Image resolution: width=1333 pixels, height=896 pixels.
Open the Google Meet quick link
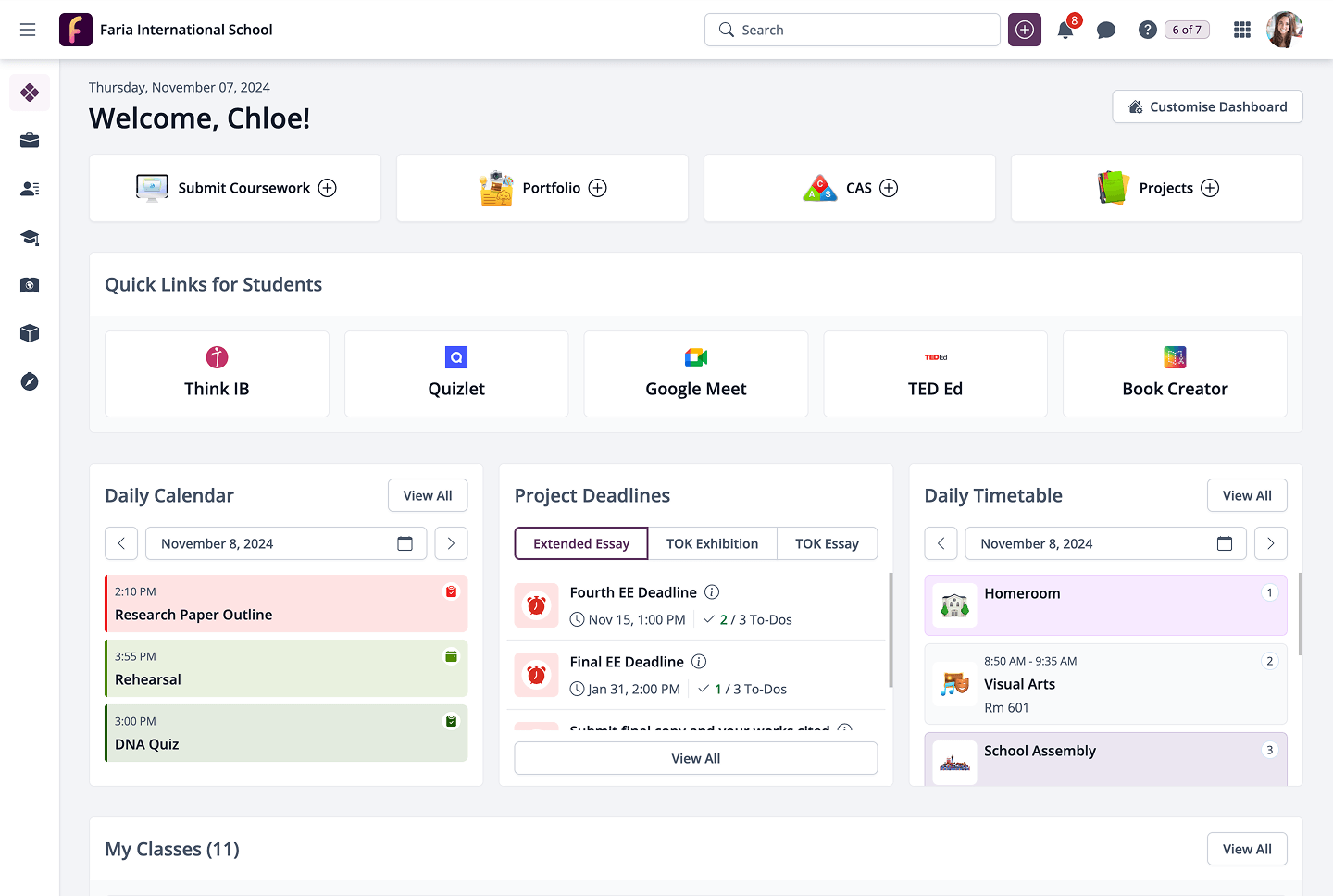pyautogui.click(x=695, y=374)
